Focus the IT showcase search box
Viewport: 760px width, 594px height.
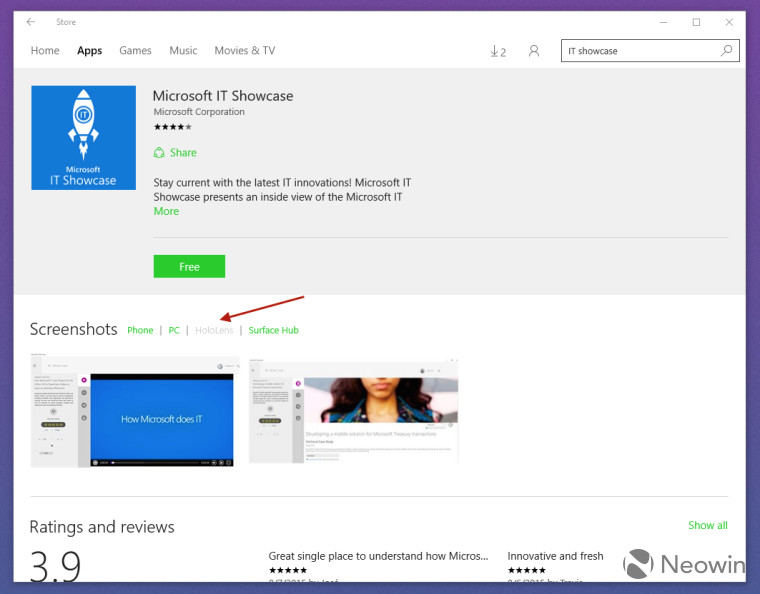(650, 51)
